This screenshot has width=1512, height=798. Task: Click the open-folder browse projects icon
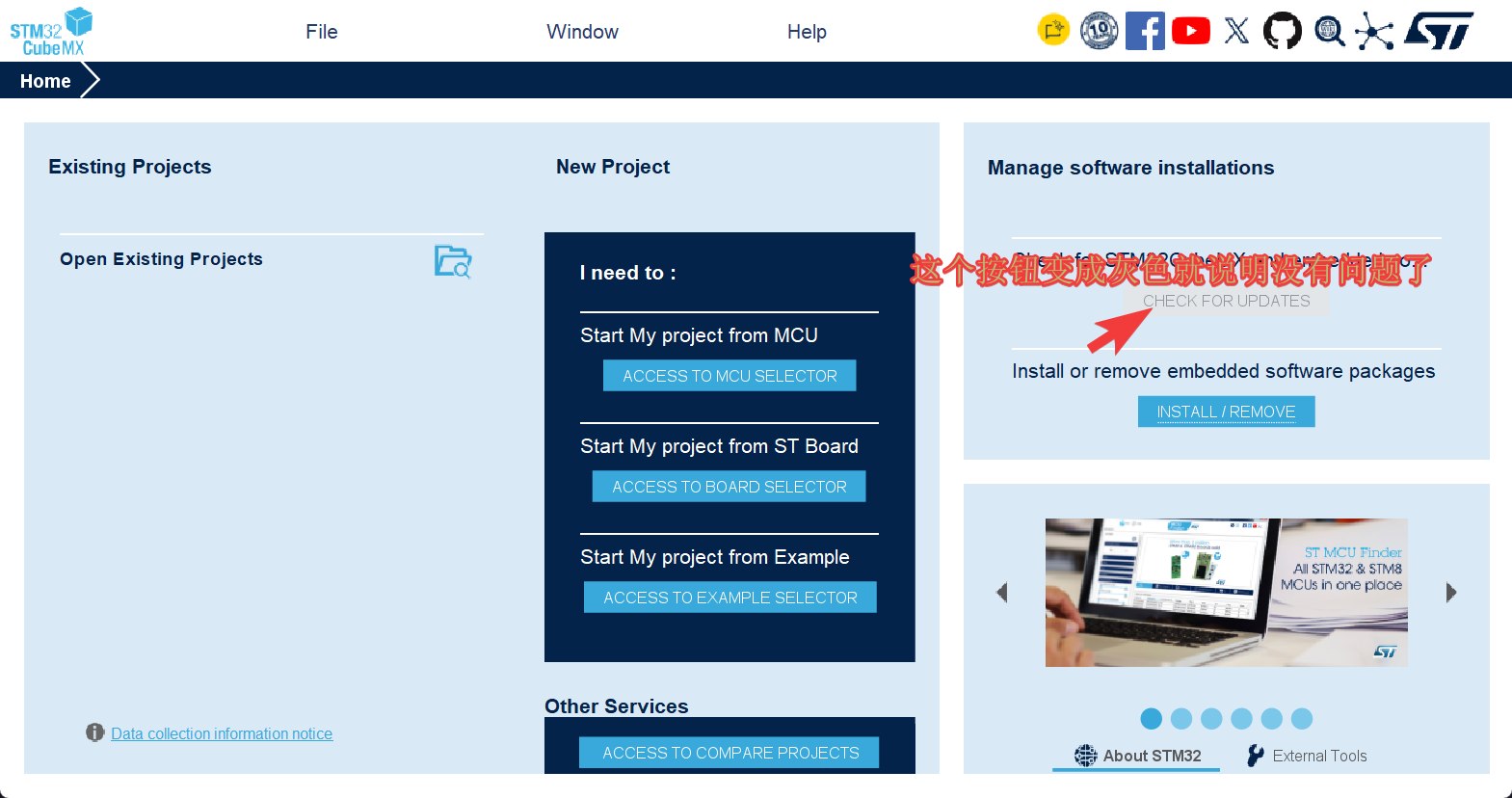pyautogui.click(x=453, y=261)
